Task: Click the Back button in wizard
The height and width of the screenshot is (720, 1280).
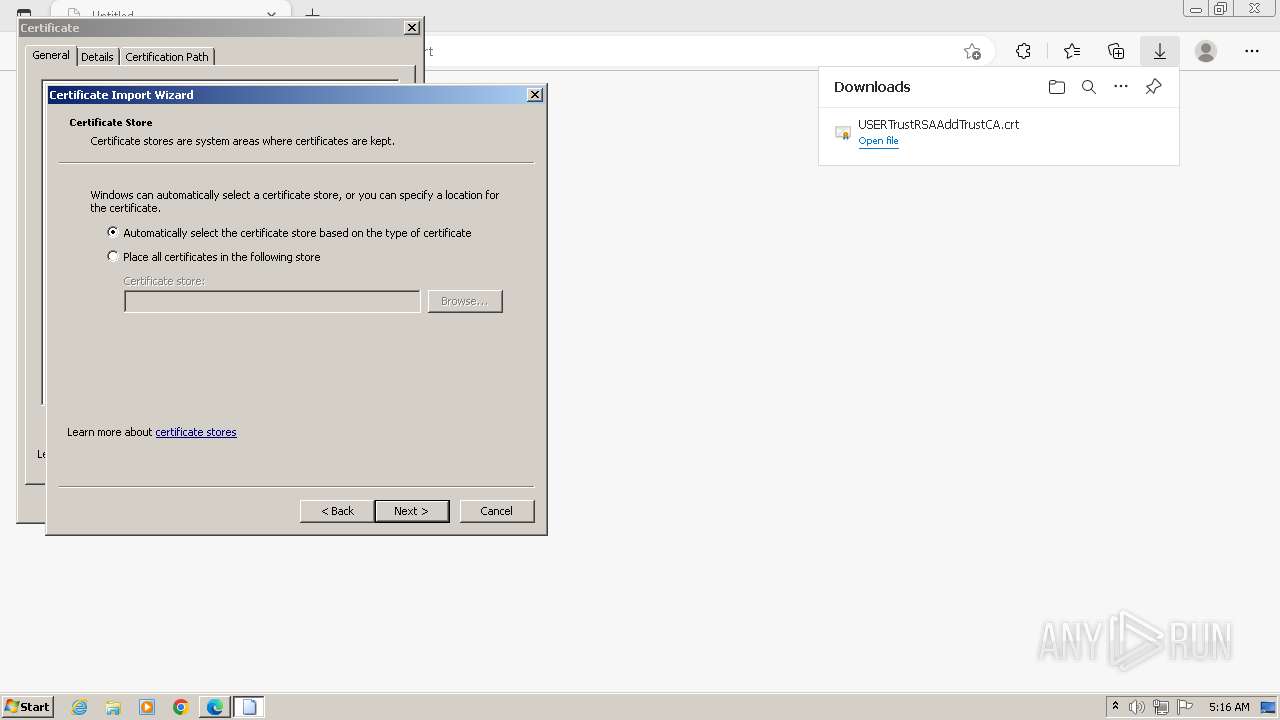Action: pyautogui.click(x=337, y=511)
